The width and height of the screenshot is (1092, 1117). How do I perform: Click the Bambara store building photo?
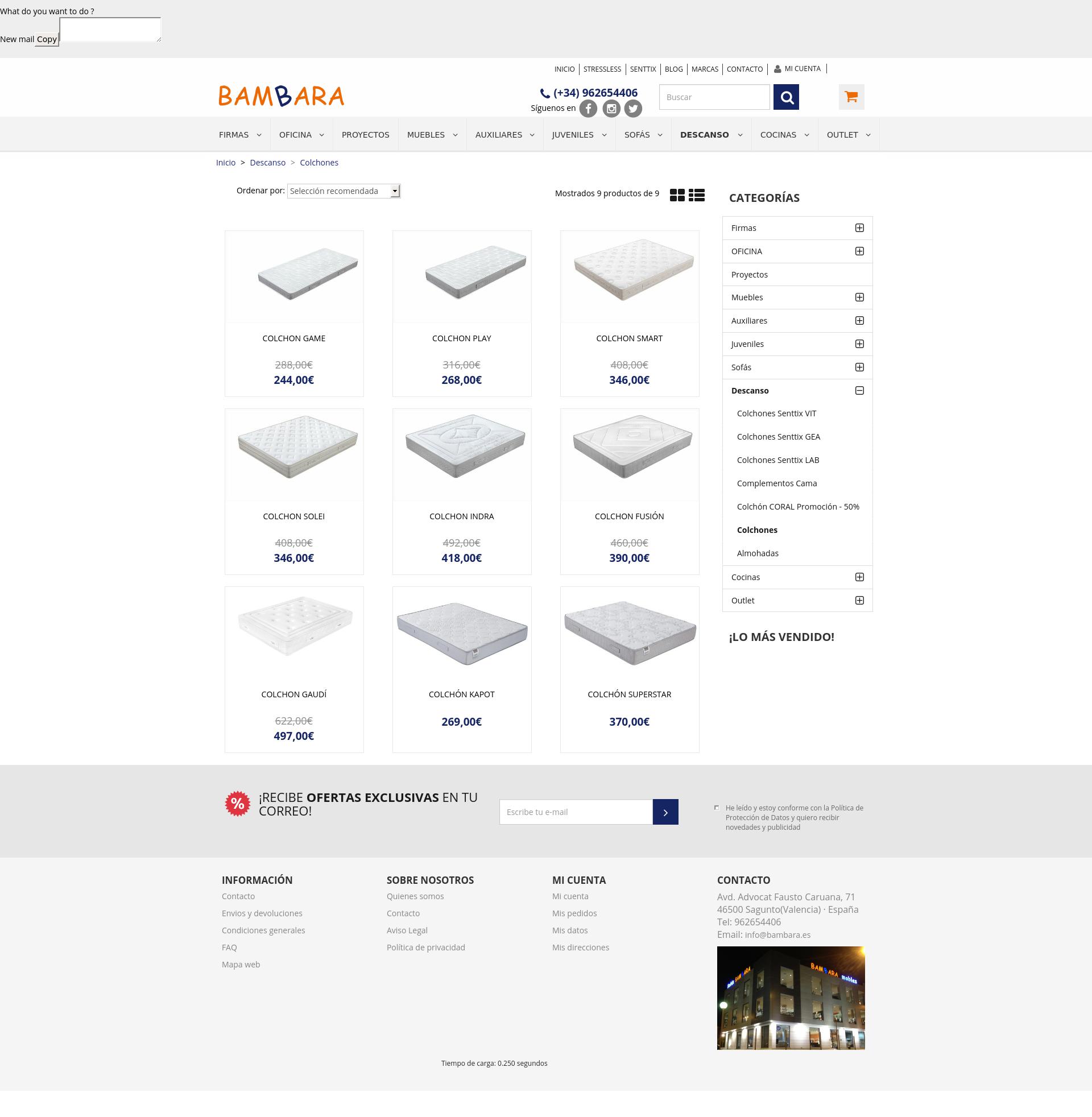pos(791,998)
